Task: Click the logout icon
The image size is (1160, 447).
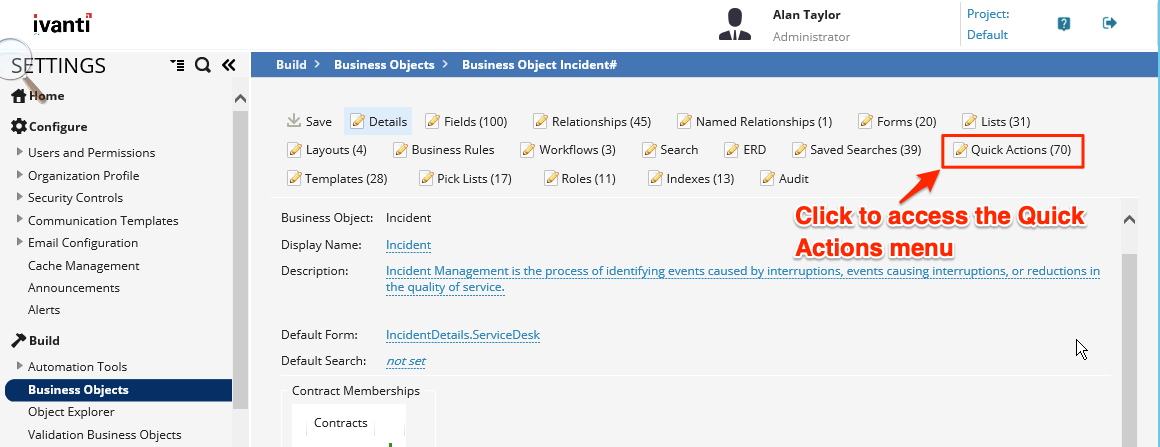Action: [x=1109, y=23]
